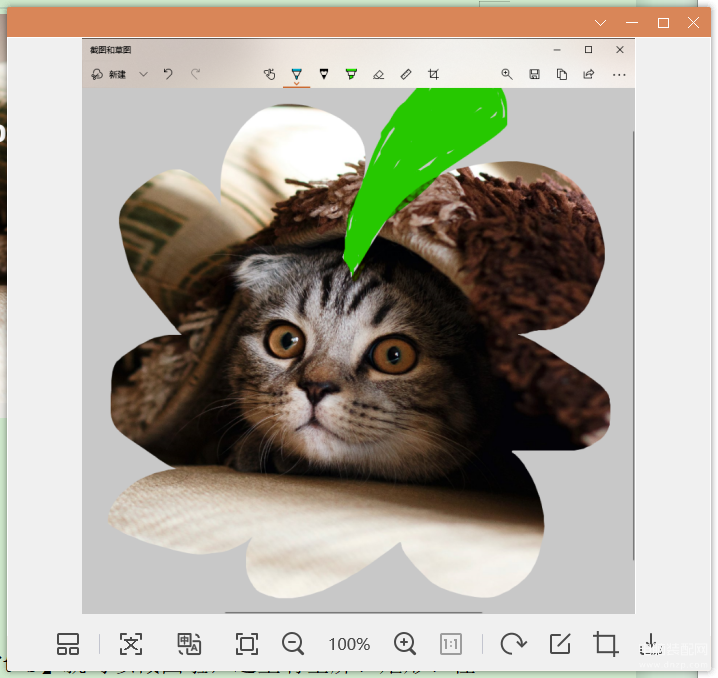This screenshot has width=718, height=678.
Task: Click the 新建 new snip button
Action: 109,74
